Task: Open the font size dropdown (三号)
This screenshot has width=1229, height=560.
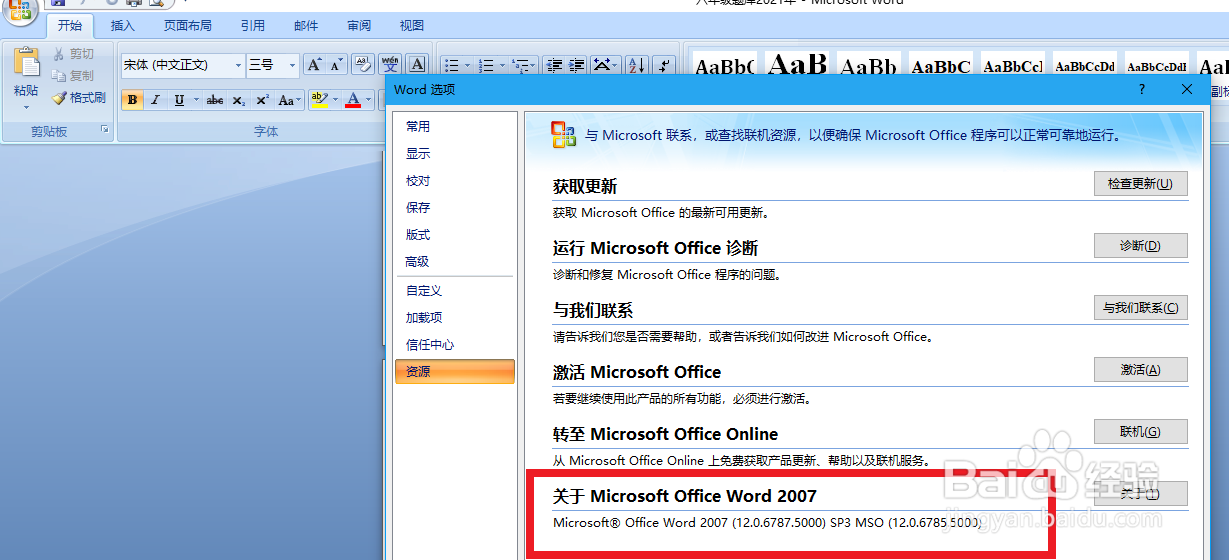Action: tap(293, 65)
